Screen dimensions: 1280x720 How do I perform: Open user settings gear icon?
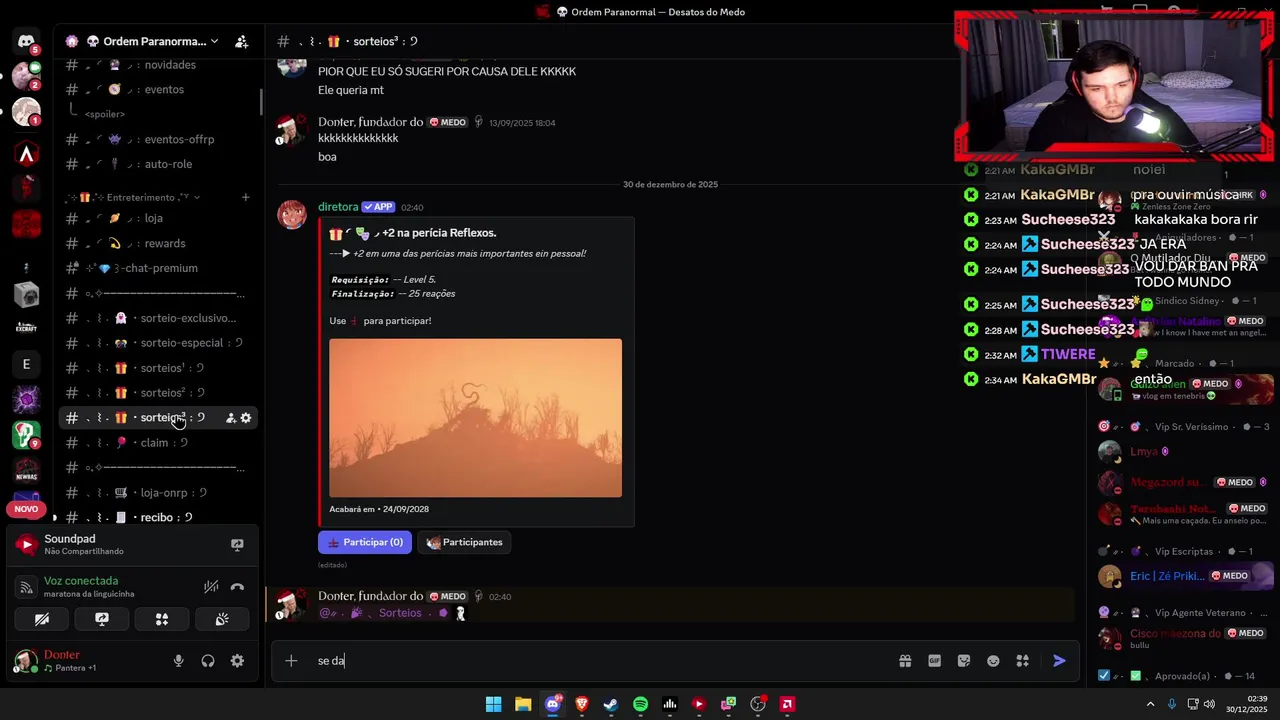[237, 661]
